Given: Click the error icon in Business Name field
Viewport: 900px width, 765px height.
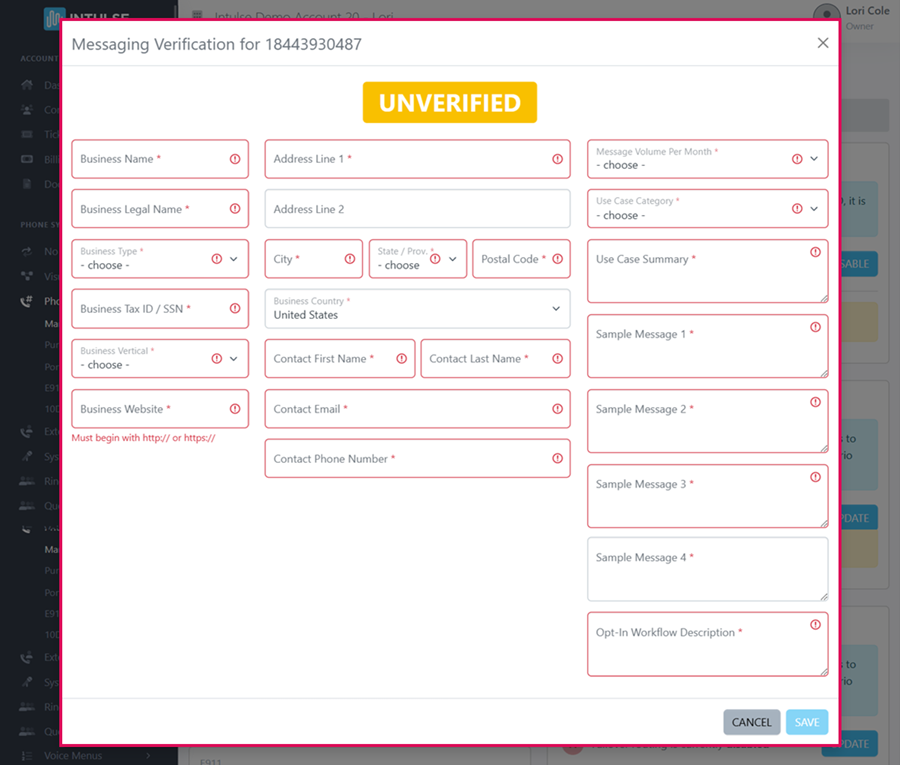Looking at the screenshot, I should (x=235, y=159).
